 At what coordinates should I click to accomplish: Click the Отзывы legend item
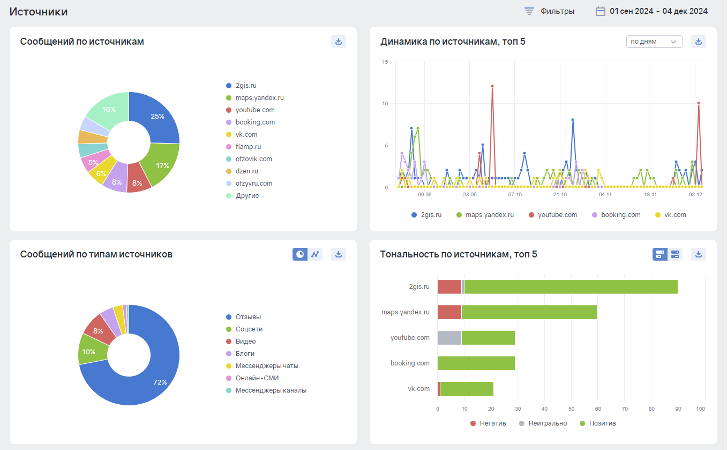pos(249,316)
